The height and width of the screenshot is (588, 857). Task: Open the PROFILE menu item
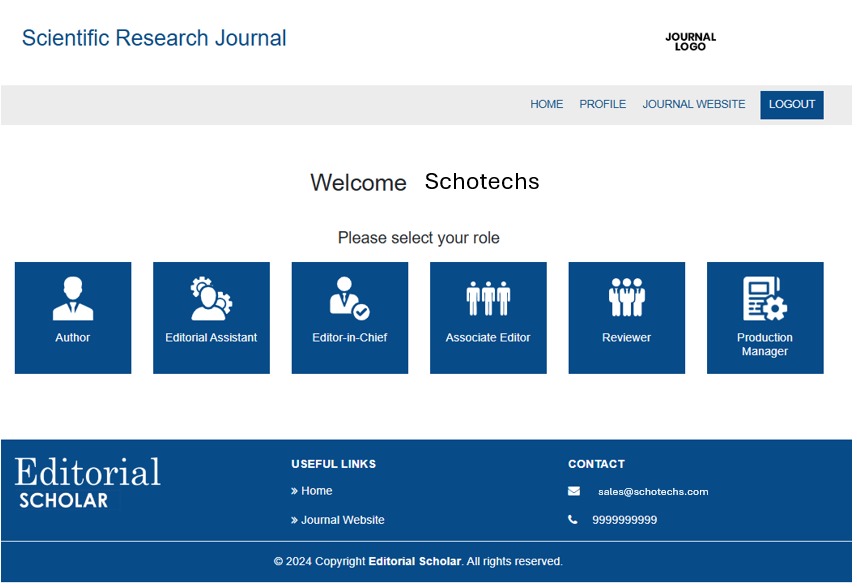click(602, 104)
